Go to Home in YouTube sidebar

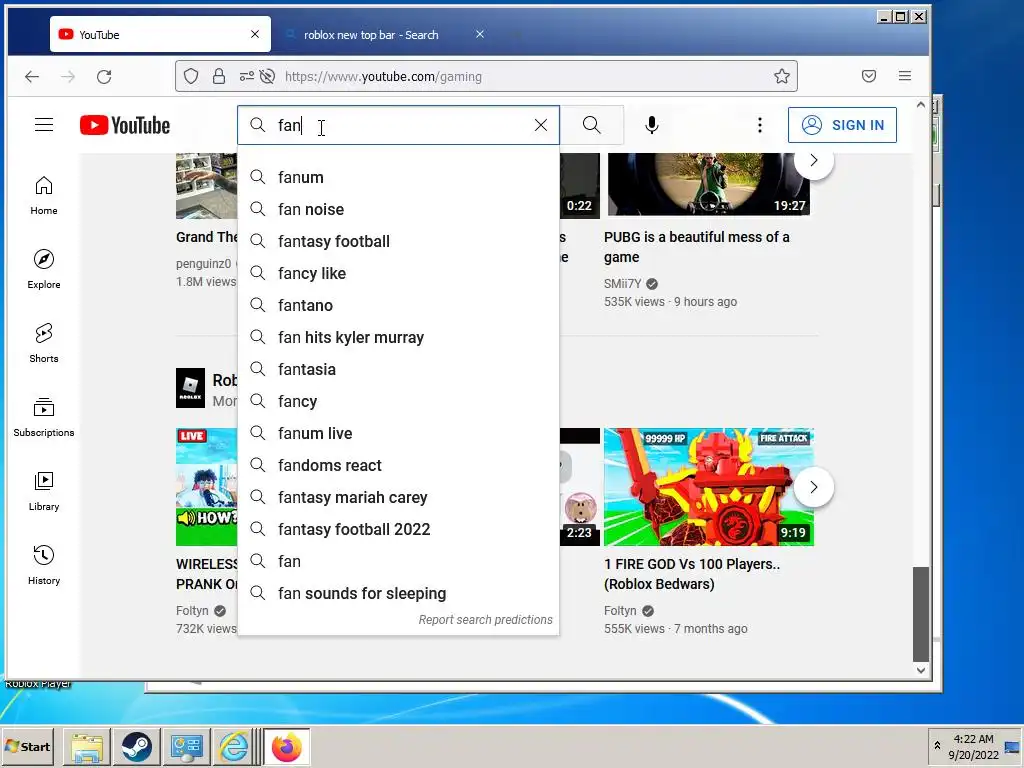click(44, 195)
